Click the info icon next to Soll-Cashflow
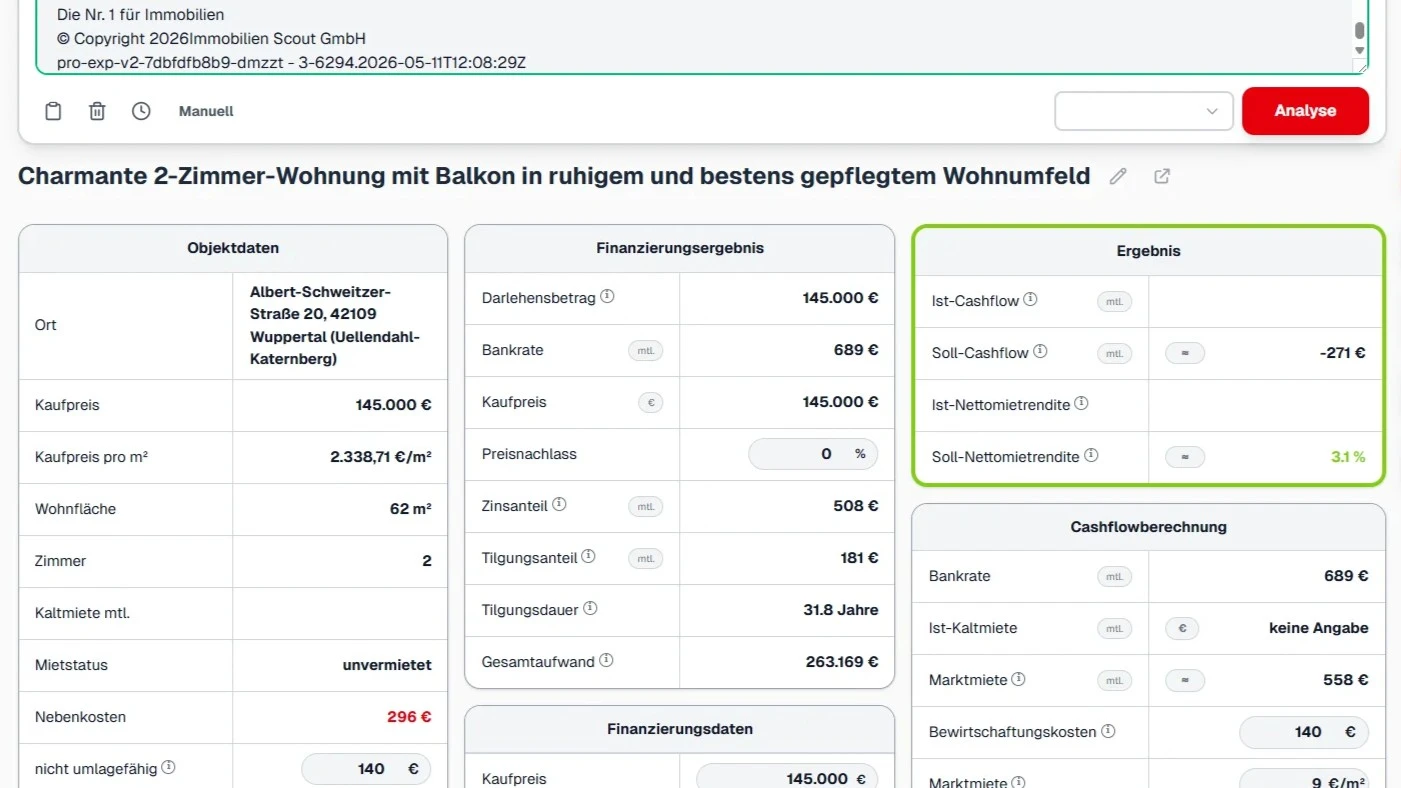This screenshot has width=1401, height=788. pyautogui.click(x=1040, y=351)
